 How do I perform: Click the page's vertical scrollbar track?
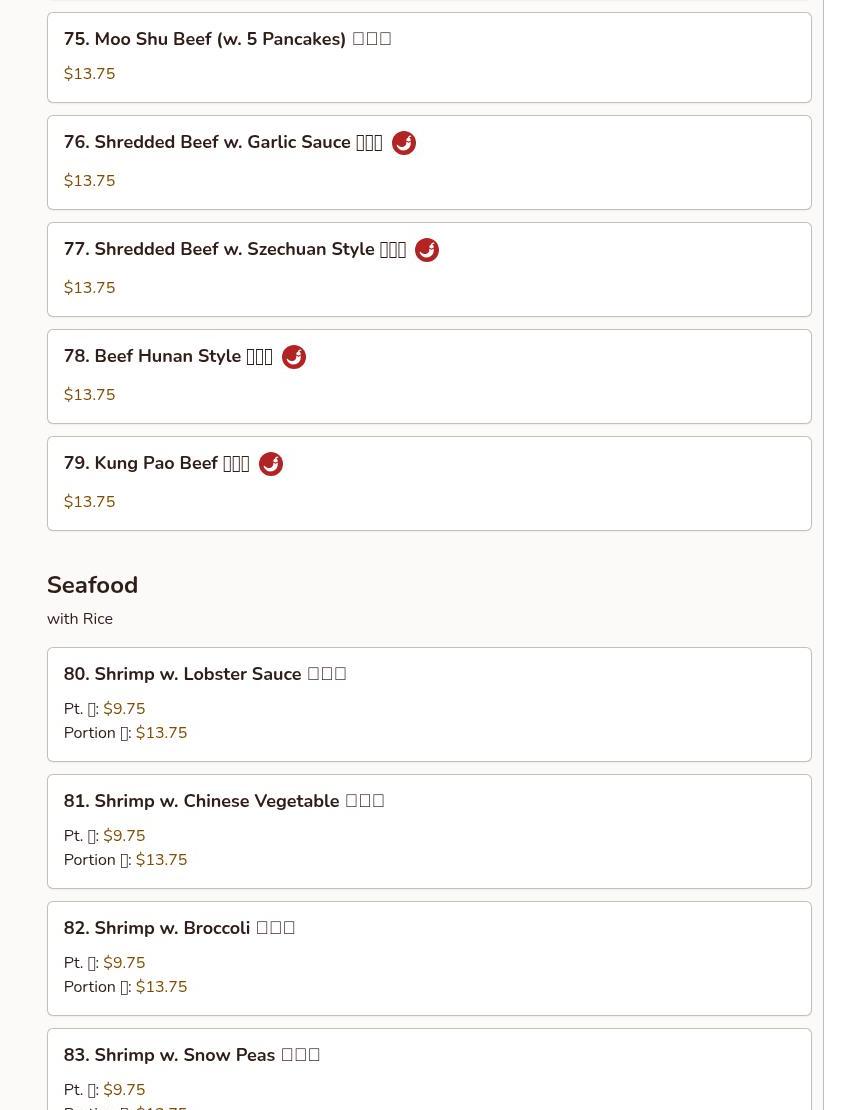(x=833, y=555)
